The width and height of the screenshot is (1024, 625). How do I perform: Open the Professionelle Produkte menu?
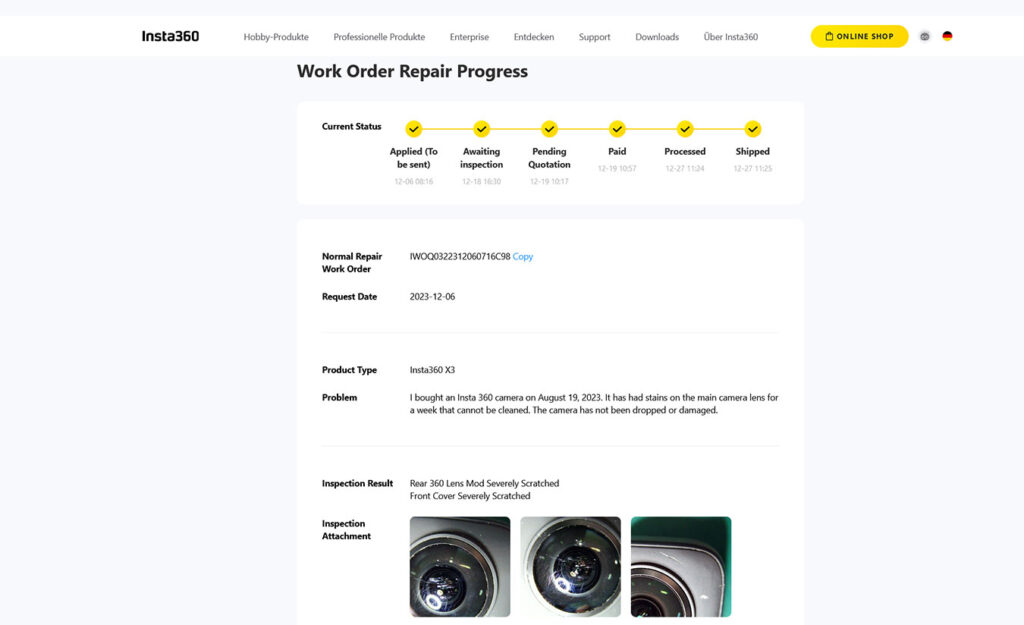[379, 37]
